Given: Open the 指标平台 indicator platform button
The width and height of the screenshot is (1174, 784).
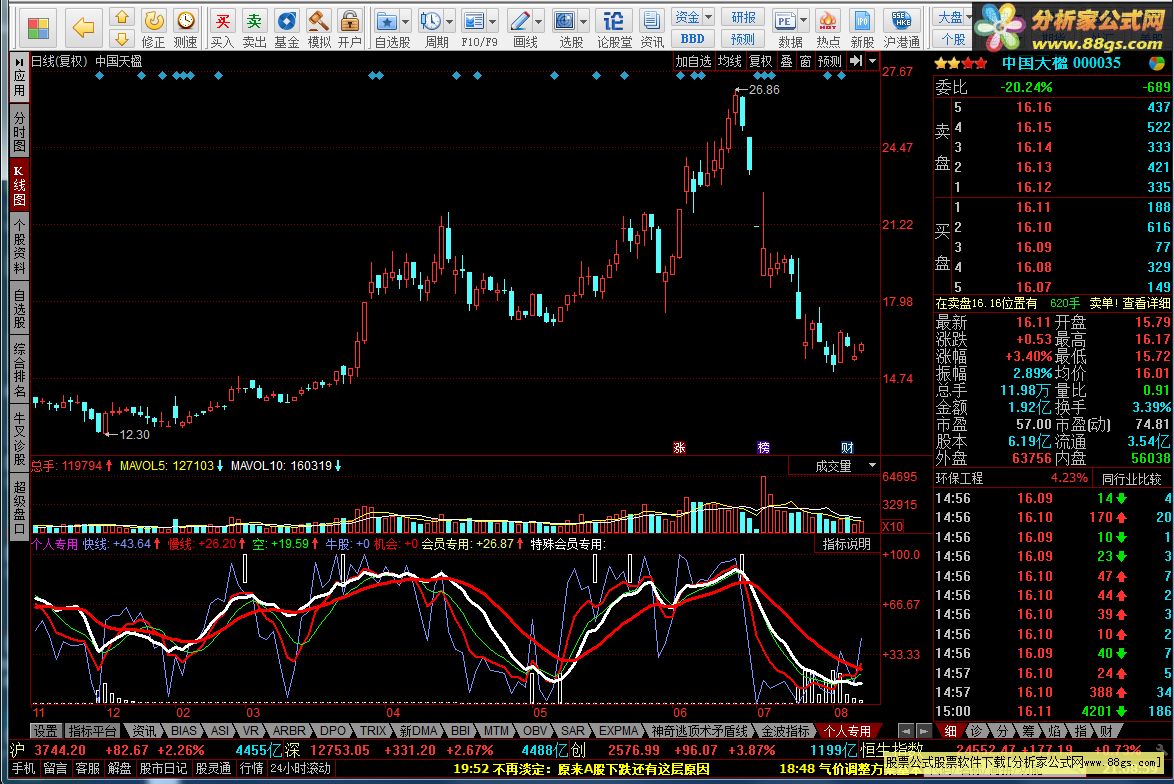Looking at the screenshot, I should (93, 731).
